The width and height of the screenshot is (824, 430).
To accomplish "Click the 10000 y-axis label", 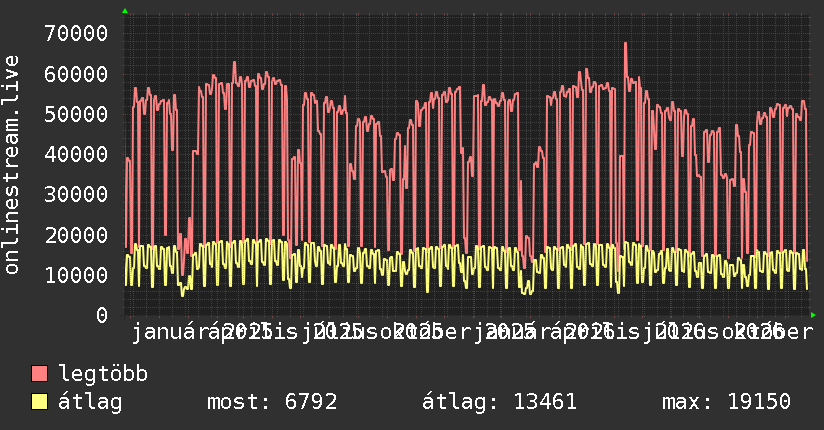I will click(x=76, y=275).
